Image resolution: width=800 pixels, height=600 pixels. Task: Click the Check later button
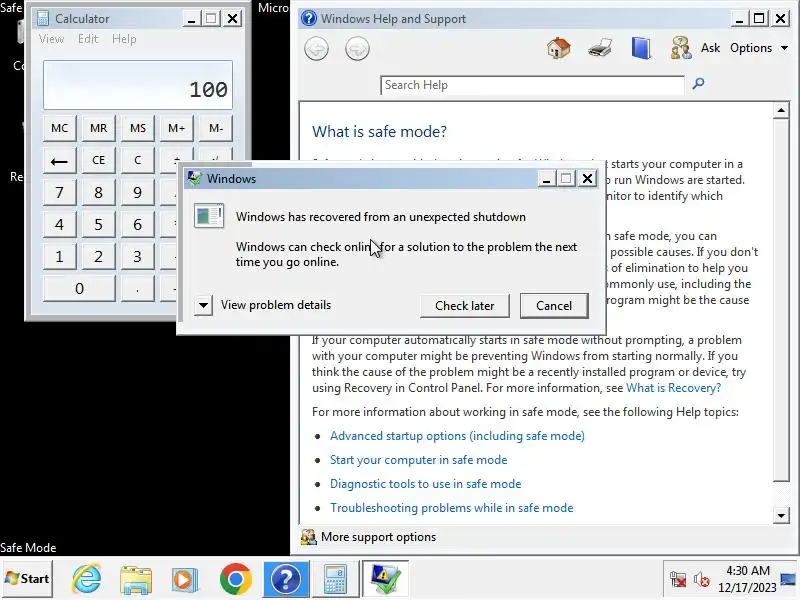(x=464, y=306)
